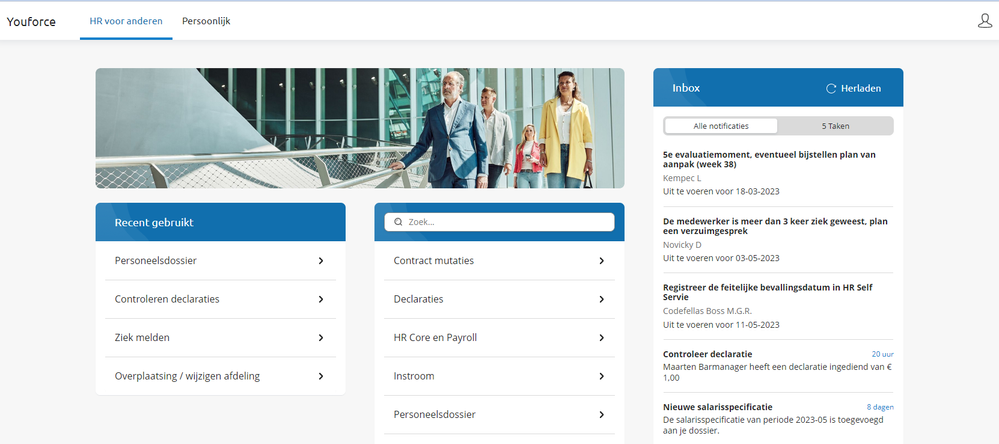Click the Kempec L name
999x444 pixels.
point(682,178)
